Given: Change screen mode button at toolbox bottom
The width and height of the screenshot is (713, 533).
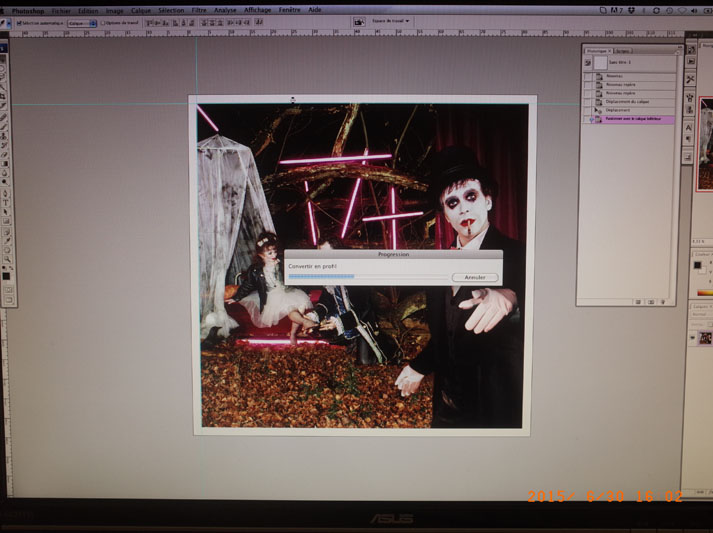Looking at the screenshot, I should pyautogui.click(x=9, y=299).
